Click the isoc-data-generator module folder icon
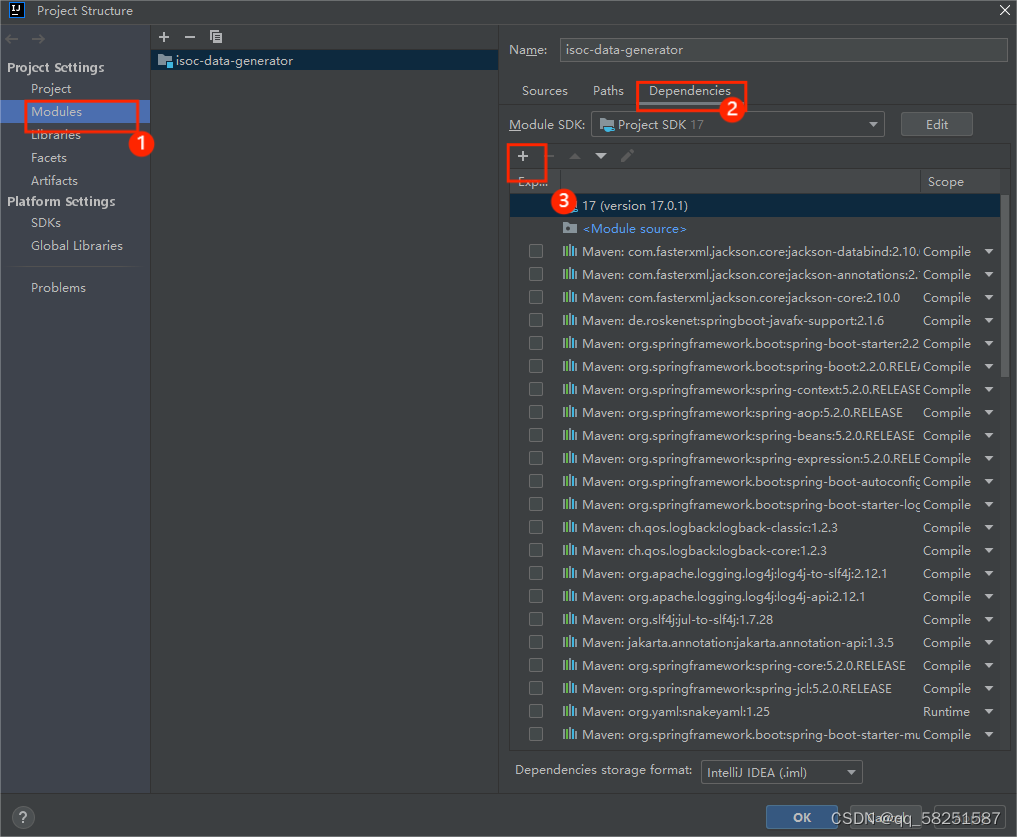Viewport: 1017px width, 837px height. 165,61
